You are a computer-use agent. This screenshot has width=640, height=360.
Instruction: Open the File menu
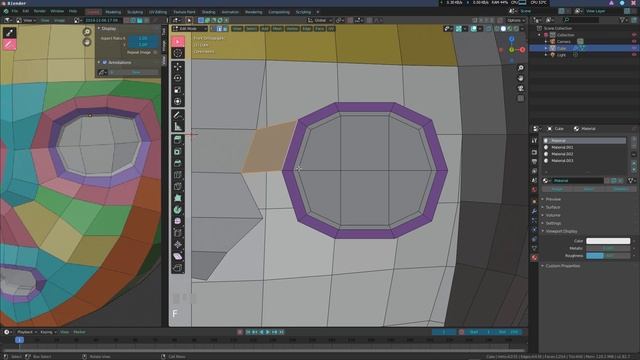tap(15, 11)
